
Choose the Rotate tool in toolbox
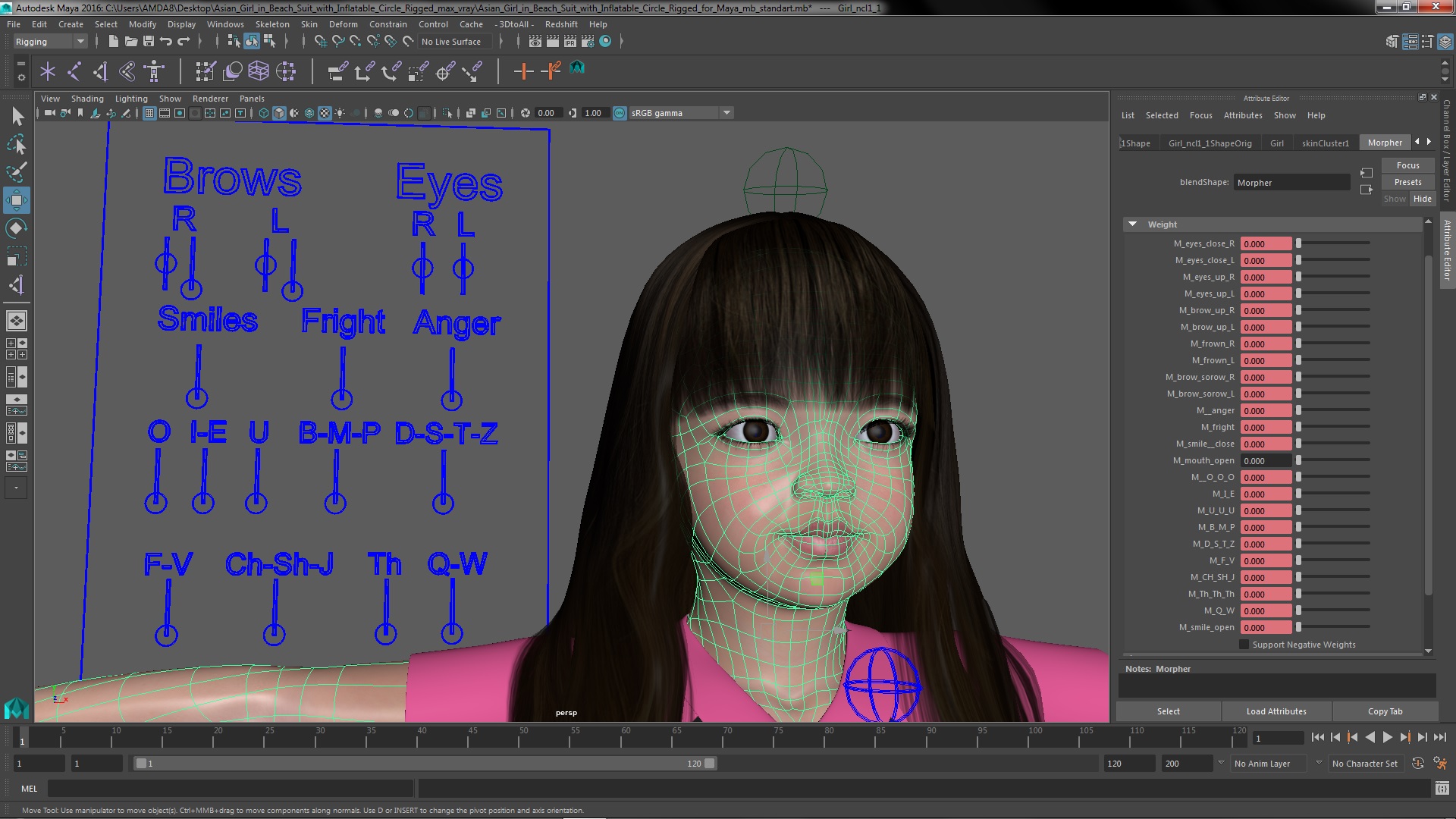click(x=17, y=228)
